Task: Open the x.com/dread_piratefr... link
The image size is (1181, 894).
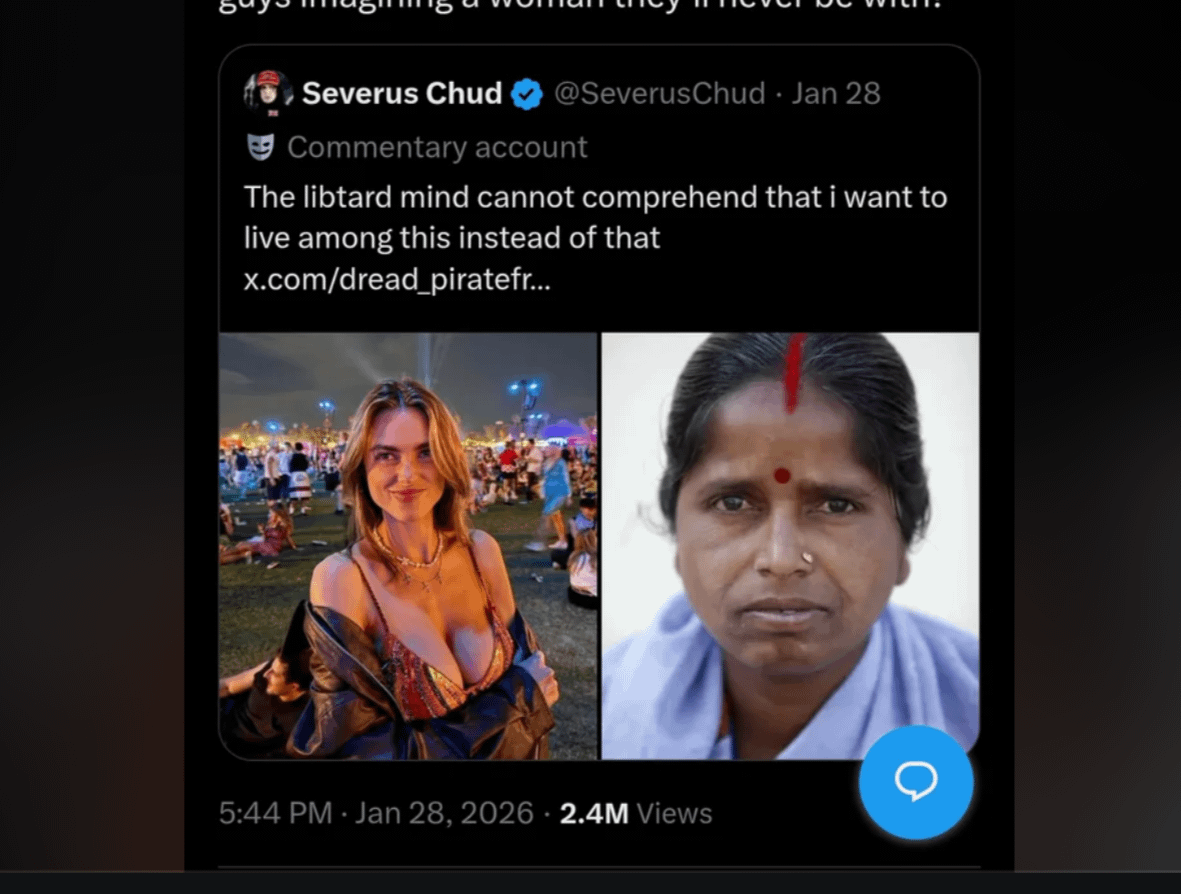Action: [x=397, y=279]
